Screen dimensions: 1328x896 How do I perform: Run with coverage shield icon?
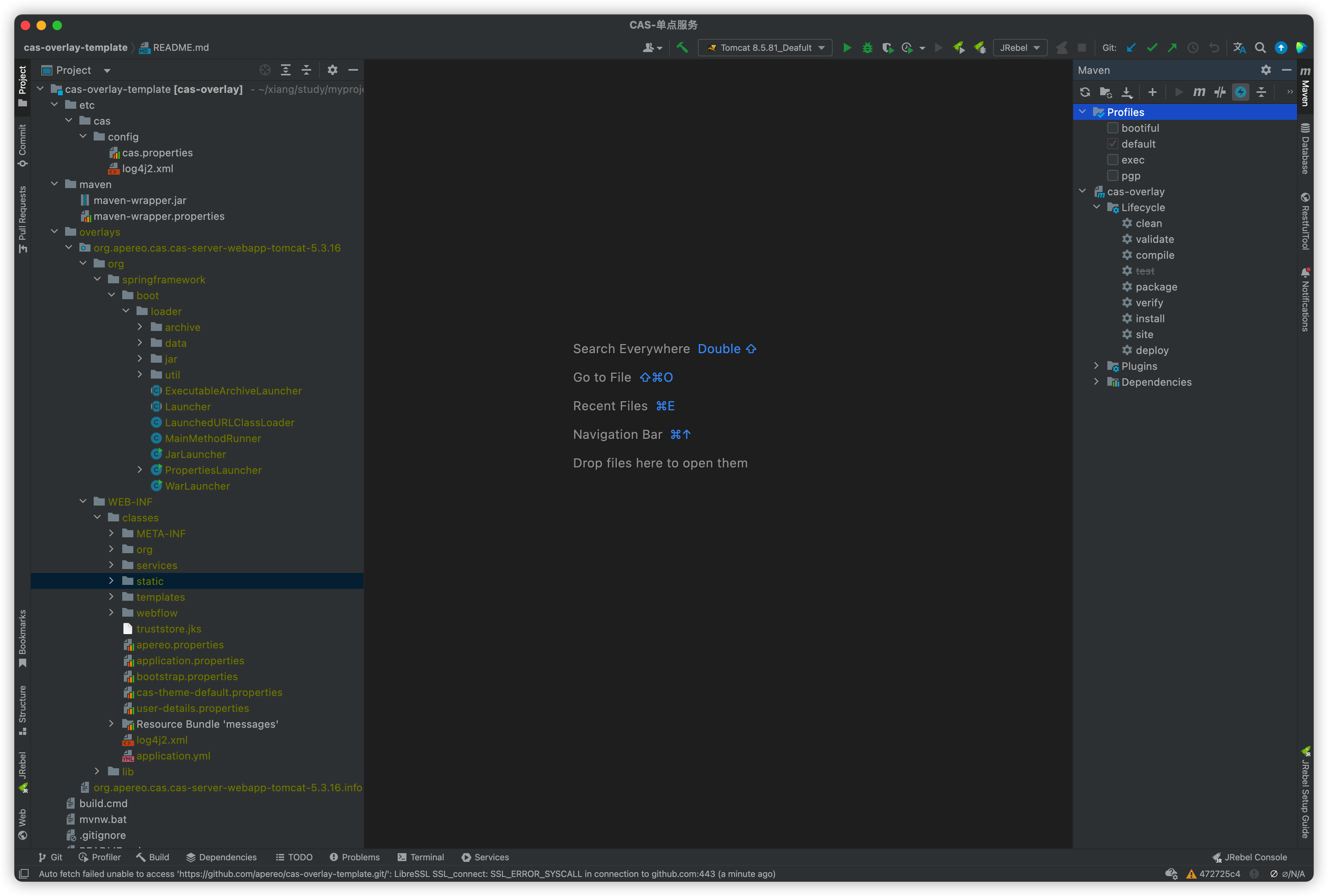(x=887, y=48)
